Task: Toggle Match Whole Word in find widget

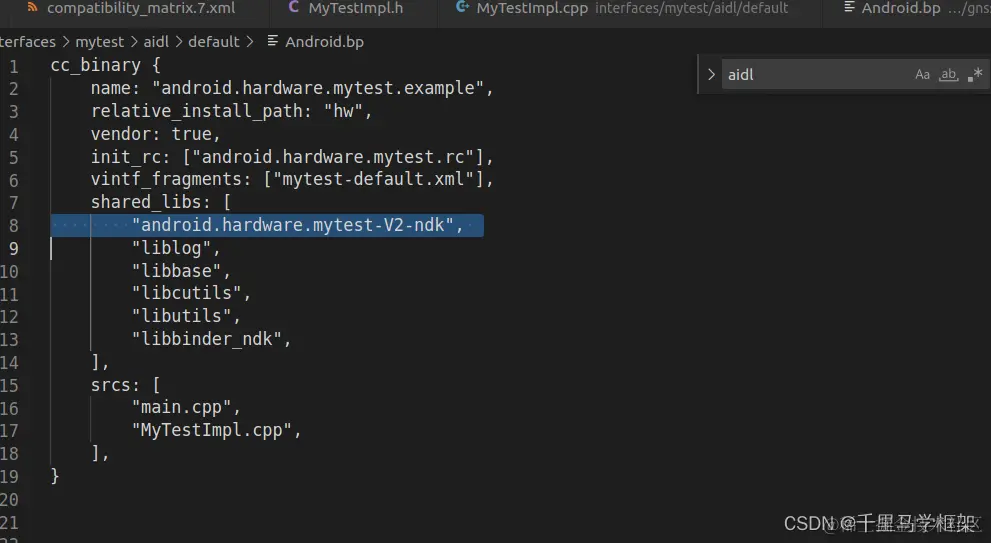Action: (948, 75)
